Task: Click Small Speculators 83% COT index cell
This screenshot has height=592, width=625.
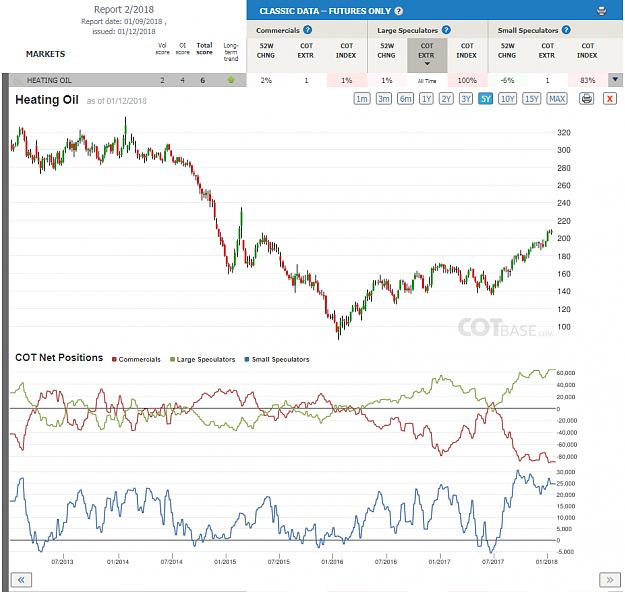Action: click(588, 80)
